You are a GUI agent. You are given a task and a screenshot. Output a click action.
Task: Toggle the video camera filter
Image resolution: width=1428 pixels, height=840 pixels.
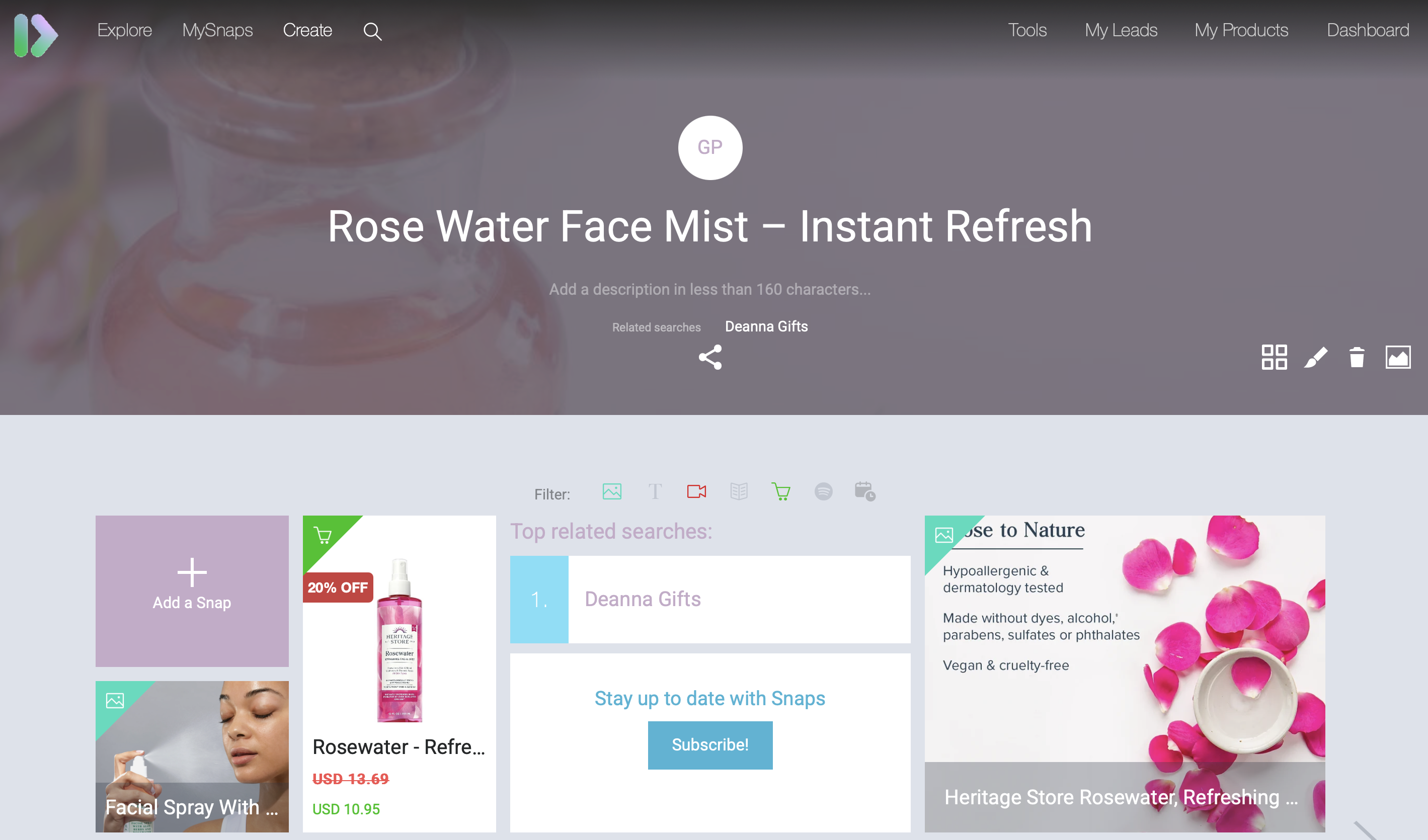696,491
